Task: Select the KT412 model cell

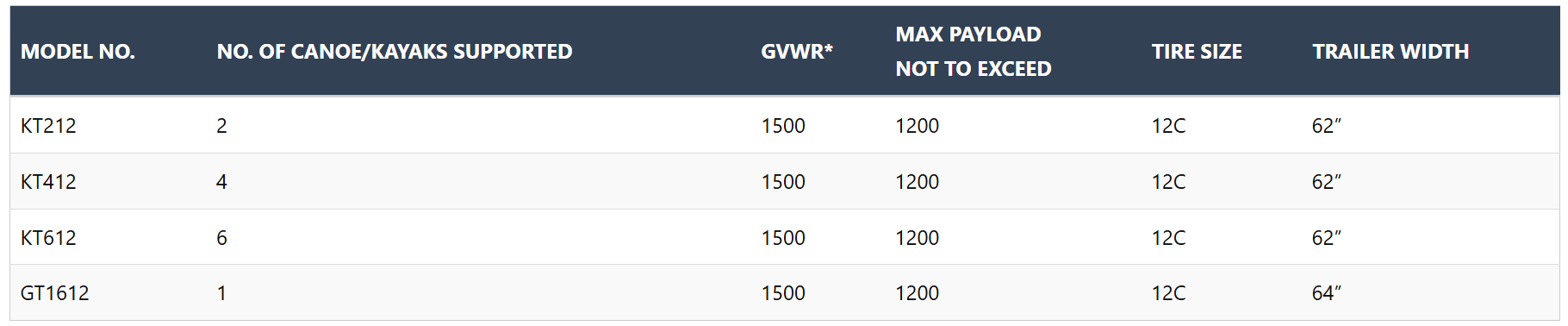Action: [x=48, y=182]
